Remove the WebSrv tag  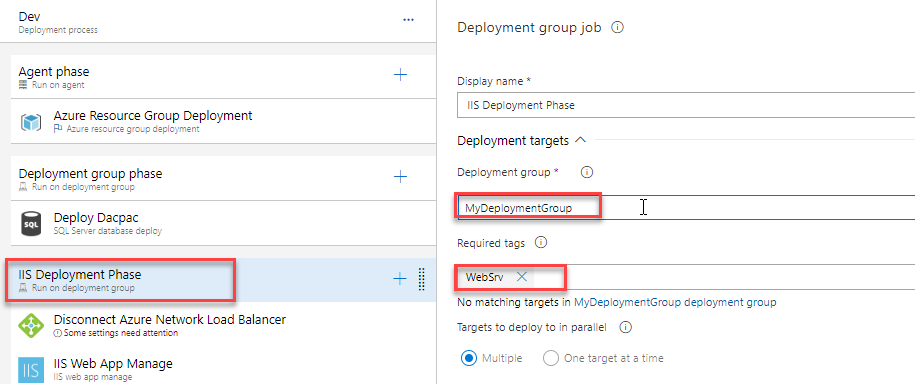pos(522,277)
